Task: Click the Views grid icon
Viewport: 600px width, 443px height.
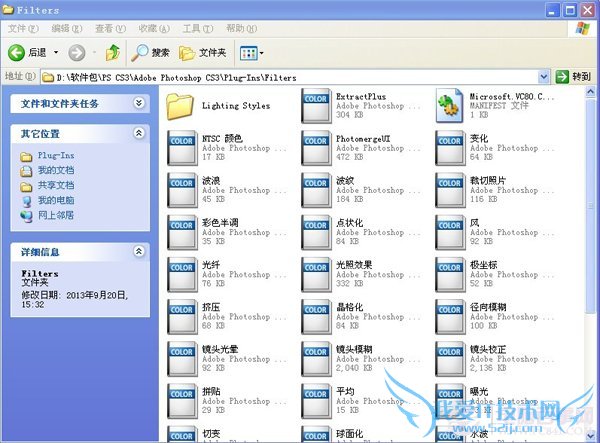Action: click(x=249, y=53)
